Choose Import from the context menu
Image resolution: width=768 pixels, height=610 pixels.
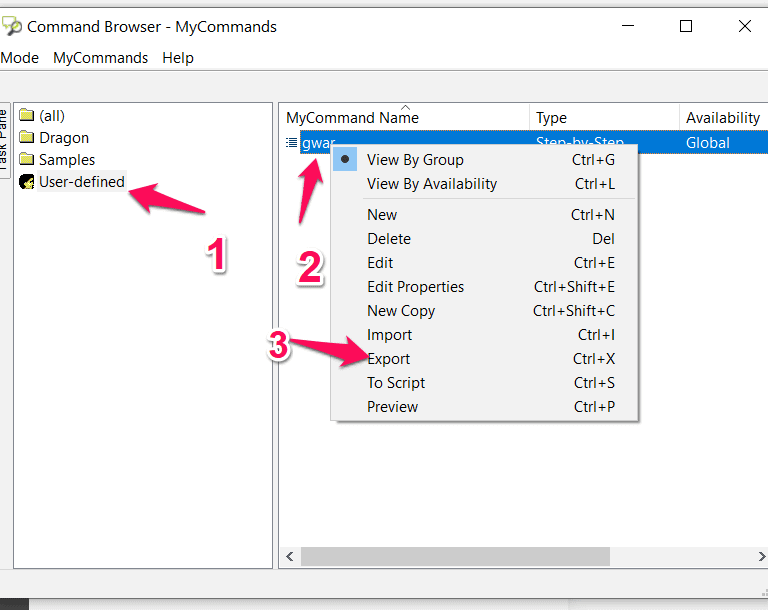click(x=485, y=335)
